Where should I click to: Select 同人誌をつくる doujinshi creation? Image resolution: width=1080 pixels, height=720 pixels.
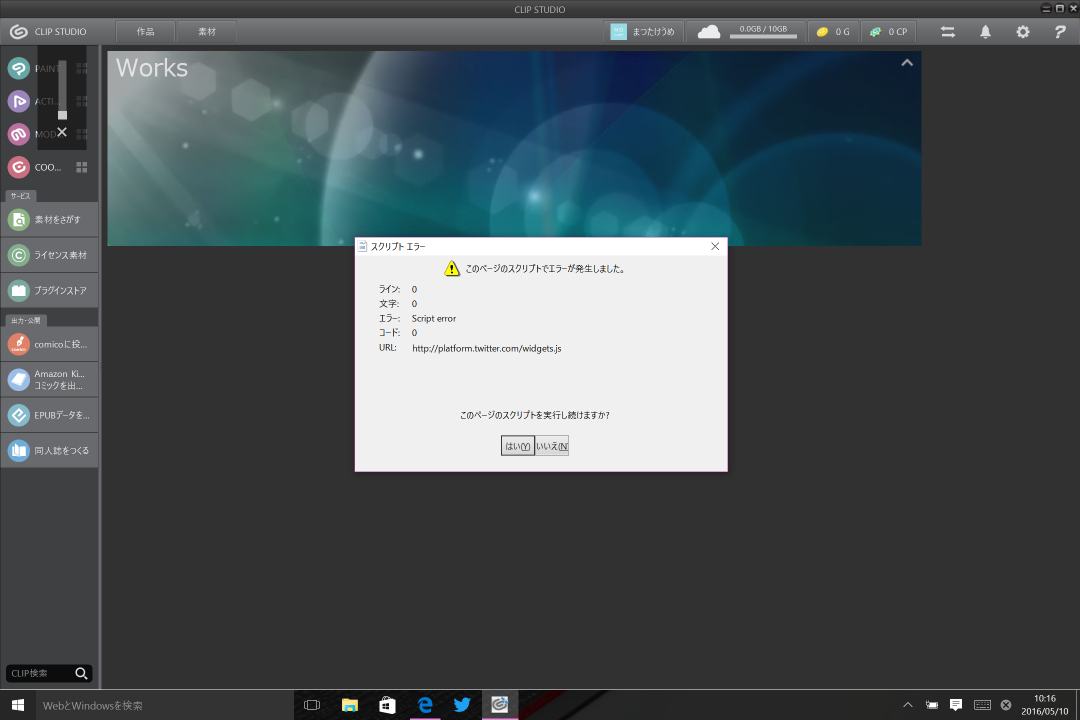(x=49, y=450)
